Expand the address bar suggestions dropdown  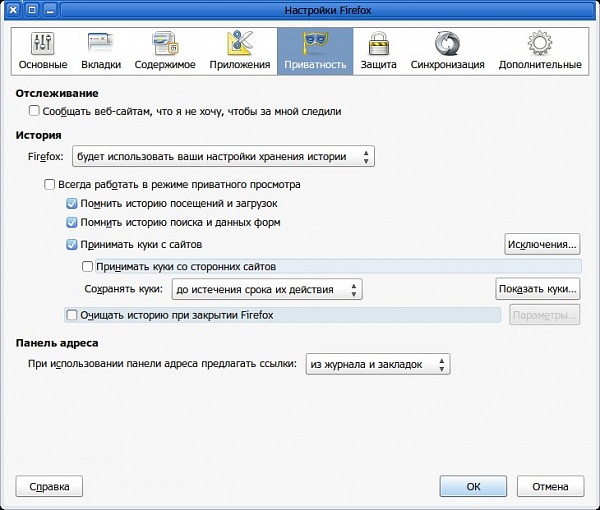(x=378, y=364)
